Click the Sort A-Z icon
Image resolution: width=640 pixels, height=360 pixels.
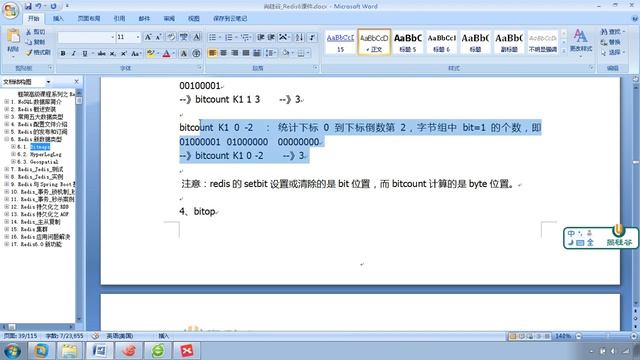point(299,38)
